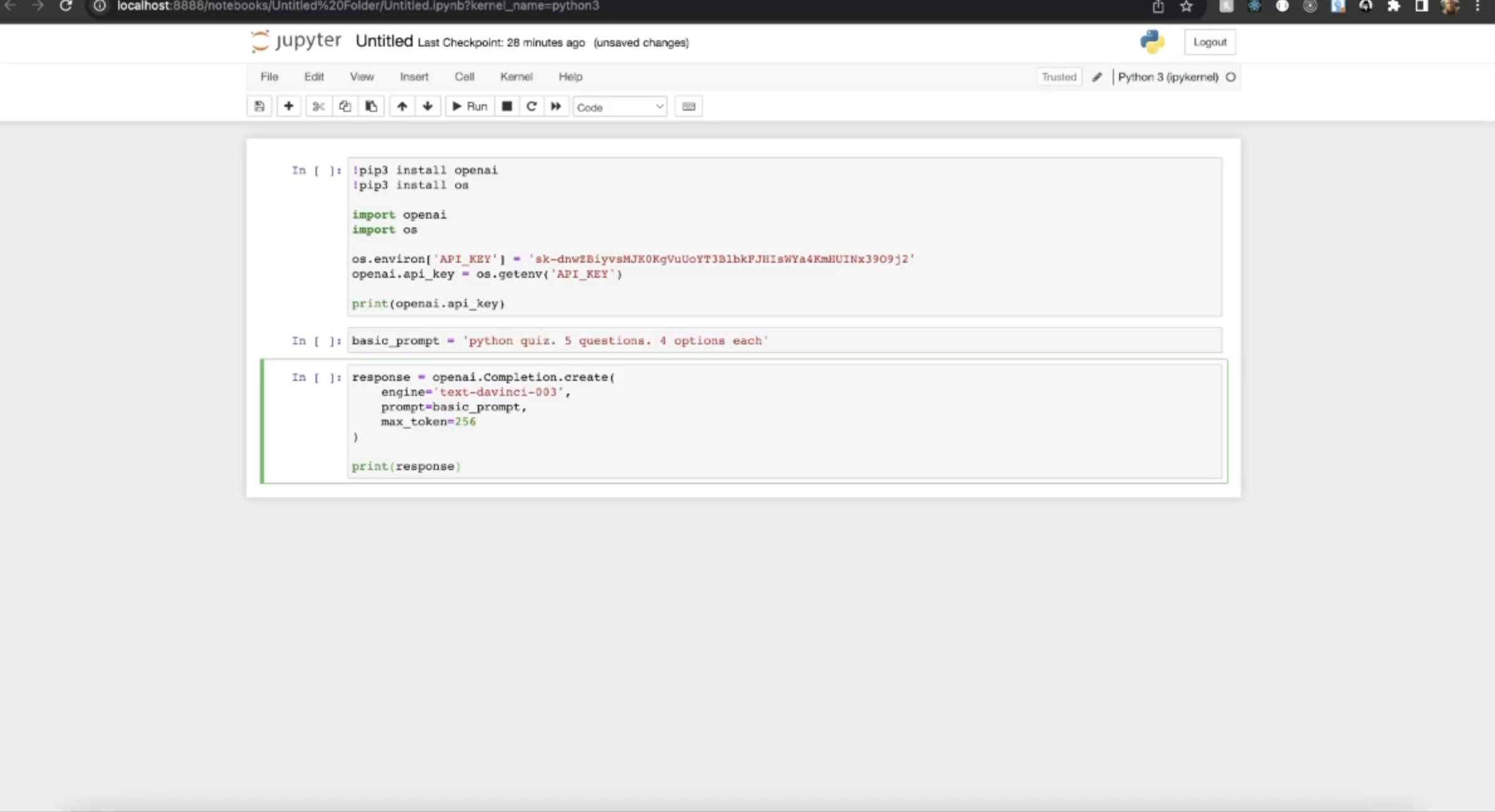The width and height of the screenshot is (1495, 812).
Task: Interrupt the kernel with the stop icon
Action: pyautogui.click(x=507, y=106)
